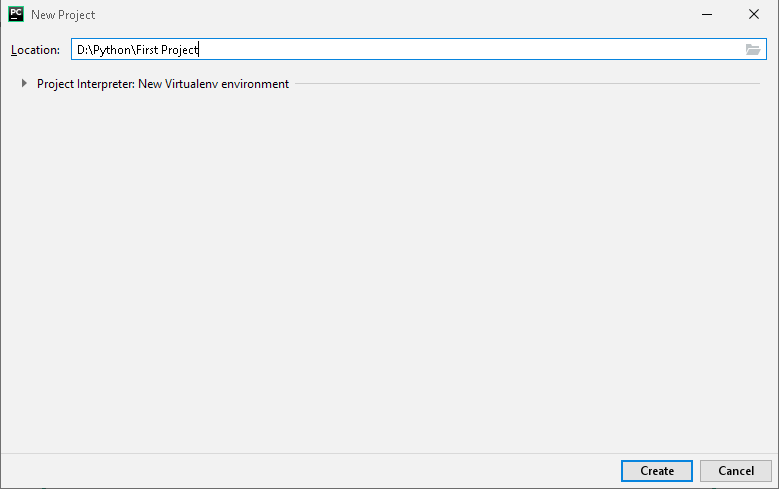This screenshot has height=489, width=779.
Task: Expand the Project Interpreter section arrow
Action: click(24, 83)
